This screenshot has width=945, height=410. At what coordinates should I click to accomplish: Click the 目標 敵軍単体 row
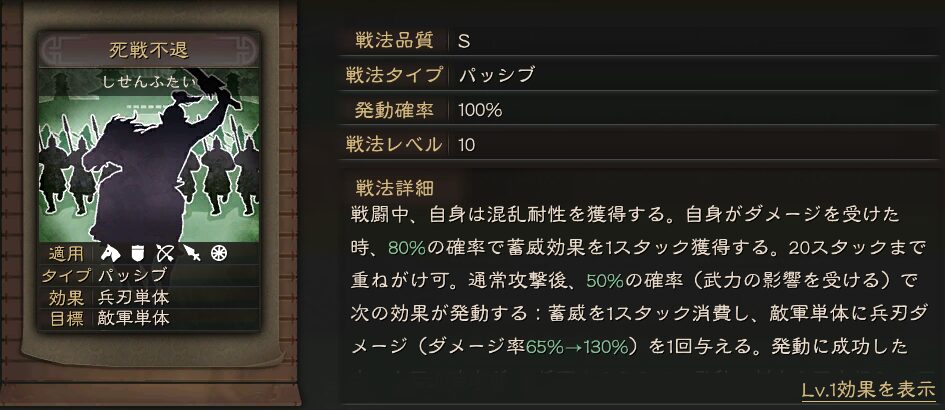(148, 319)
